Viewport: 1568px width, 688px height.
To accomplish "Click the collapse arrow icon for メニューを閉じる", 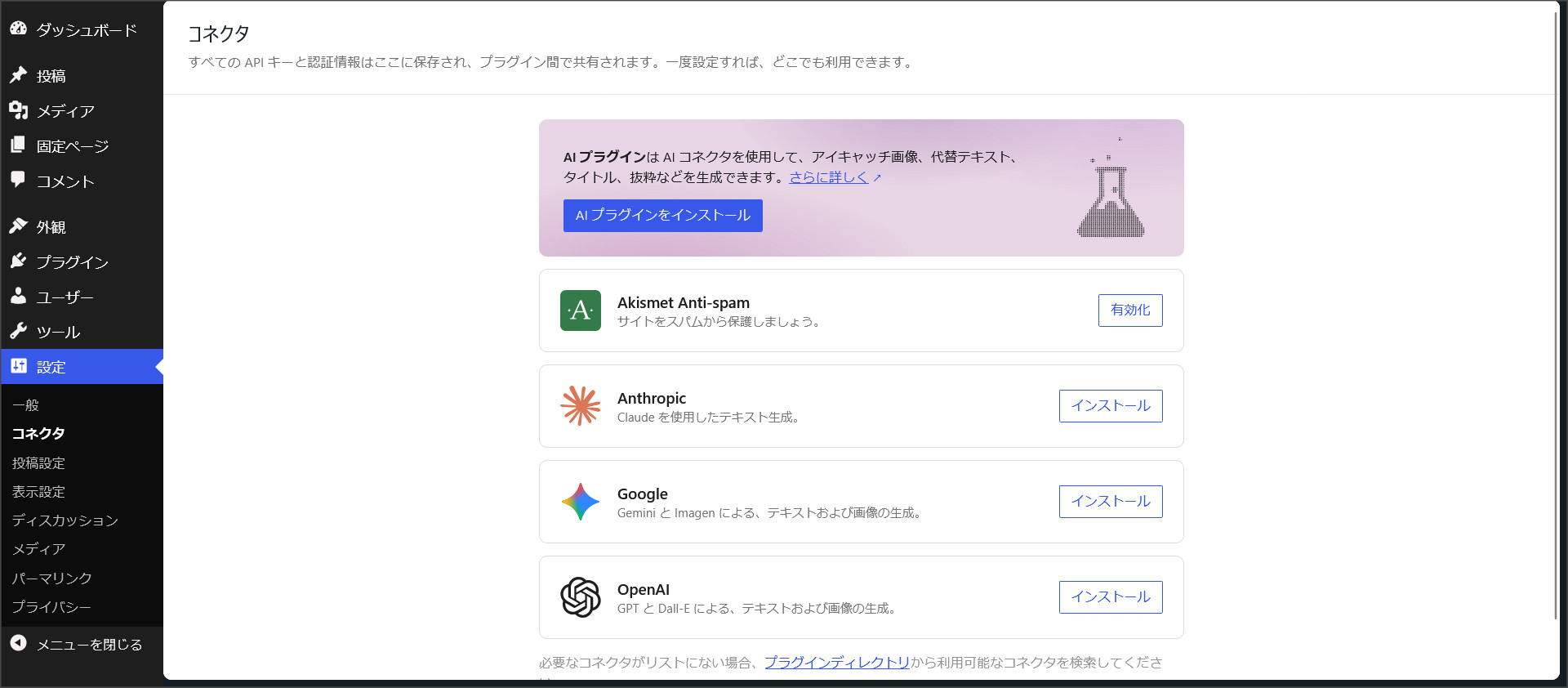I will (x=18, y=644).
